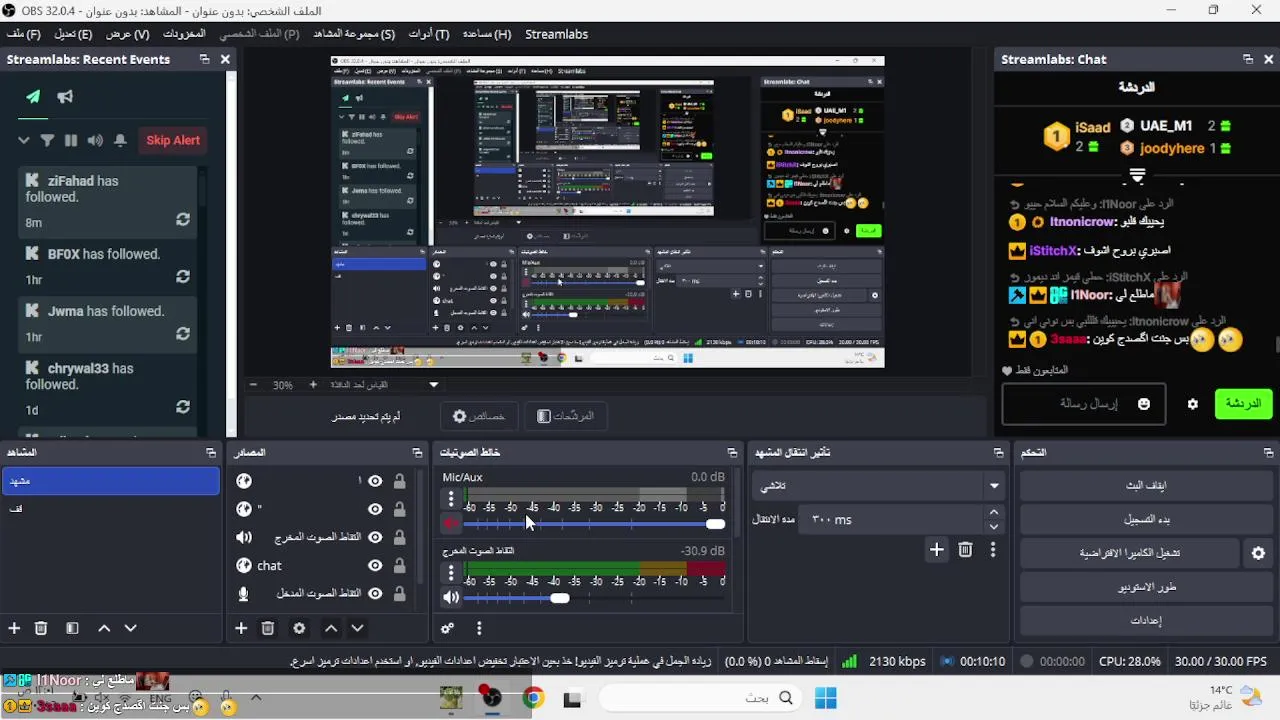Open desktop audio channel options three-dots

coord(451,573)
